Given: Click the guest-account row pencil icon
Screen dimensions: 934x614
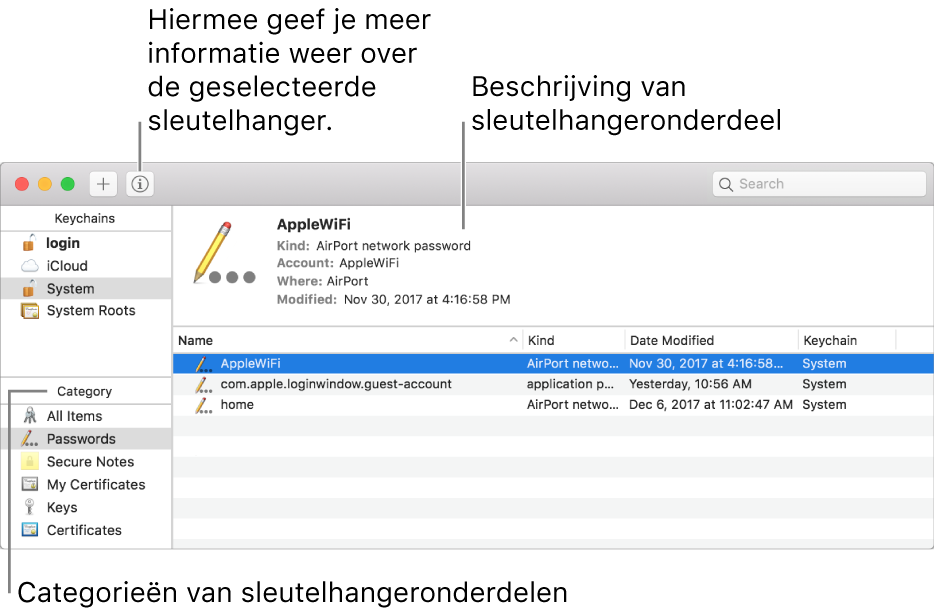Looking at the screenshot, I should (x=204, y=385).
